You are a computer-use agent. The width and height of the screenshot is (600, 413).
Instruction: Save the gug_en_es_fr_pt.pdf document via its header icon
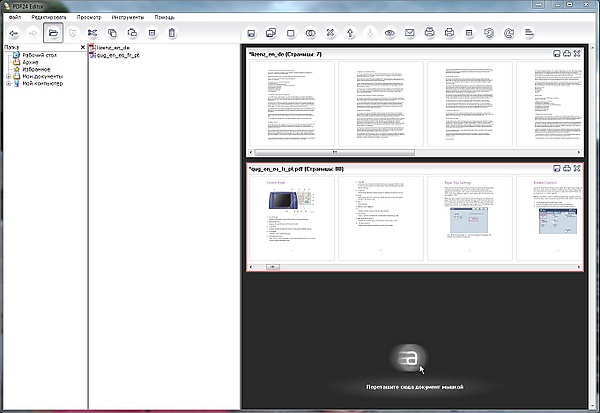556,169
